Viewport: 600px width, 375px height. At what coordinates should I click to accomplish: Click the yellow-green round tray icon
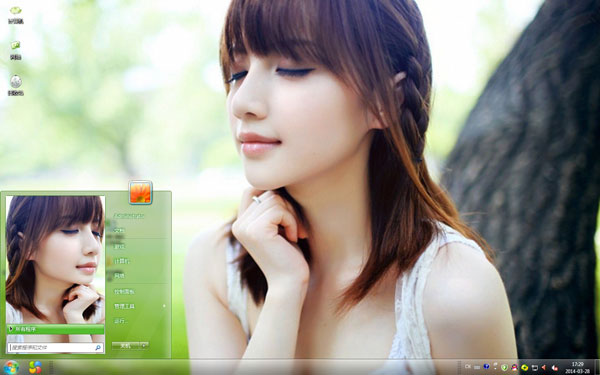[x=525, y=368]
